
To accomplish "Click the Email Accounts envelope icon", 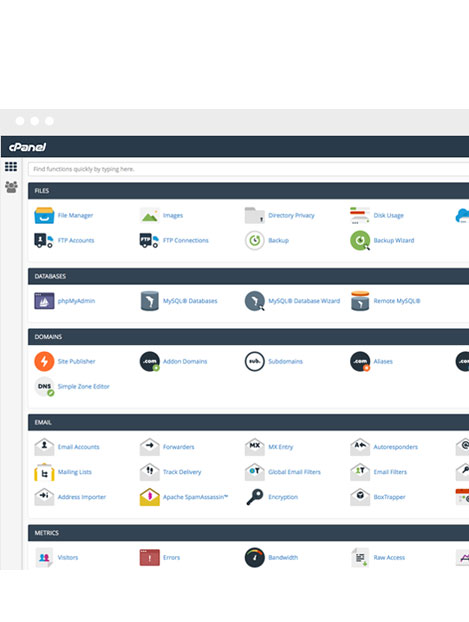I will click(x=44, y=447).
